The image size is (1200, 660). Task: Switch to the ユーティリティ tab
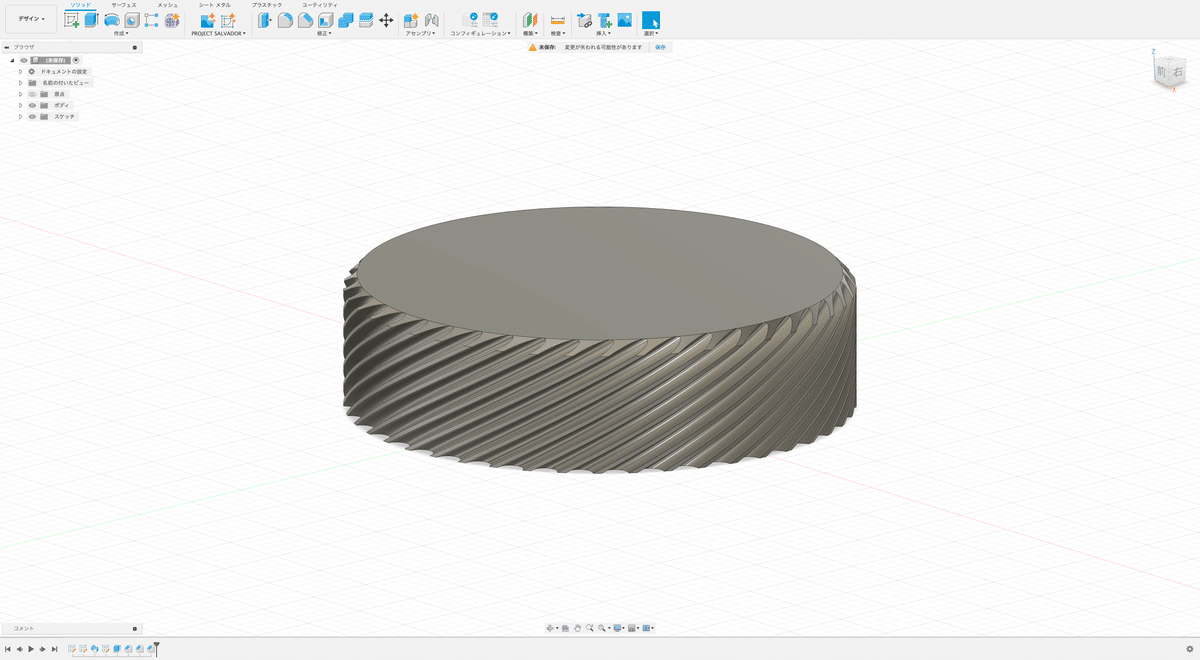(319, 5)
